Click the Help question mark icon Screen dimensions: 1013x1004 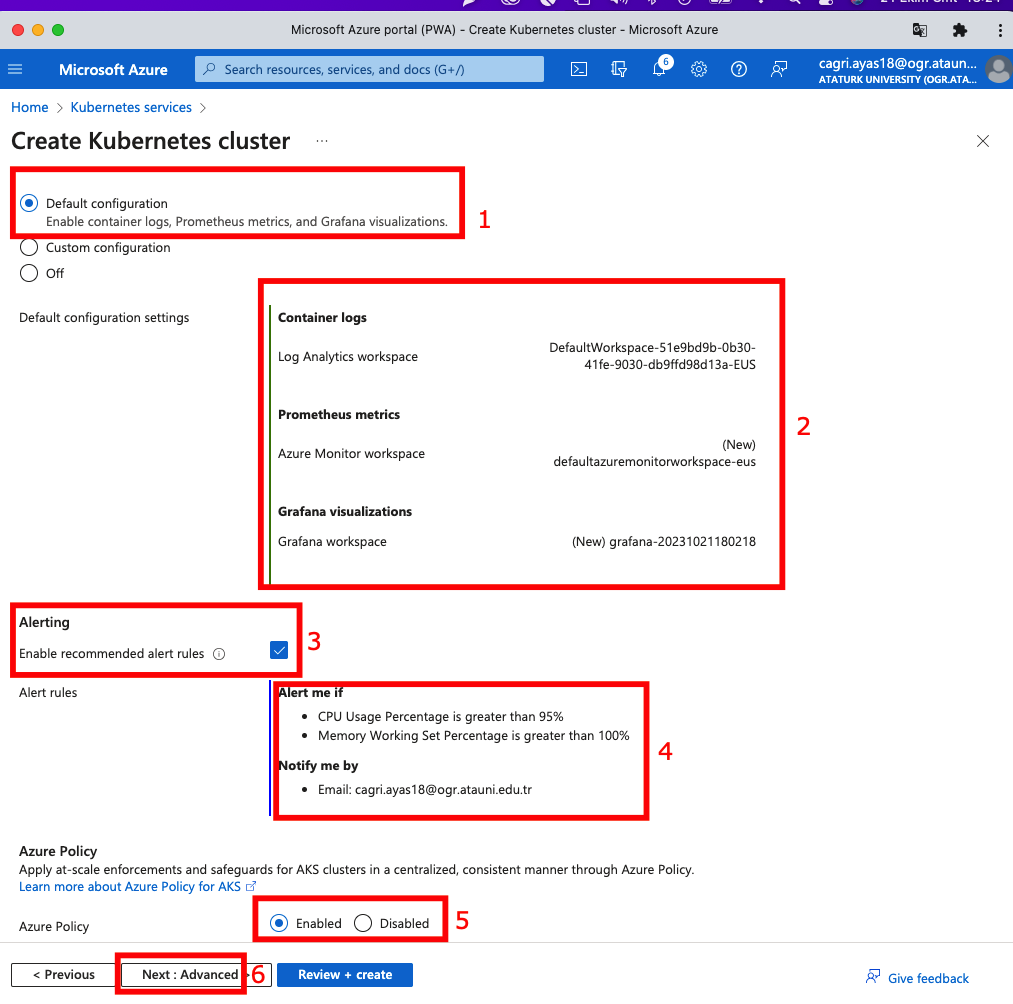(x=739, y=69)
